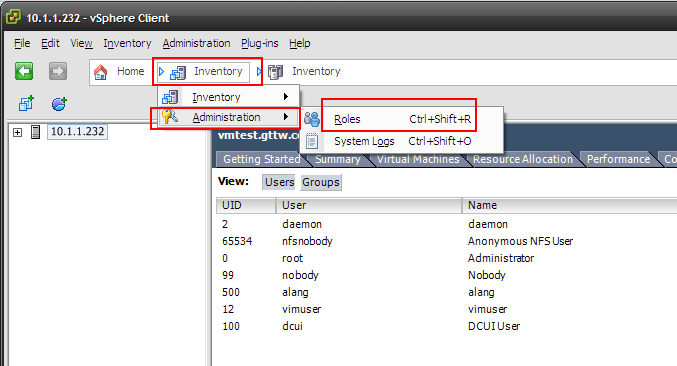The image size is (677, 366).
Task: Switch to the Getting Started tab
Action: pyautogui.click(x=262, y=159)
